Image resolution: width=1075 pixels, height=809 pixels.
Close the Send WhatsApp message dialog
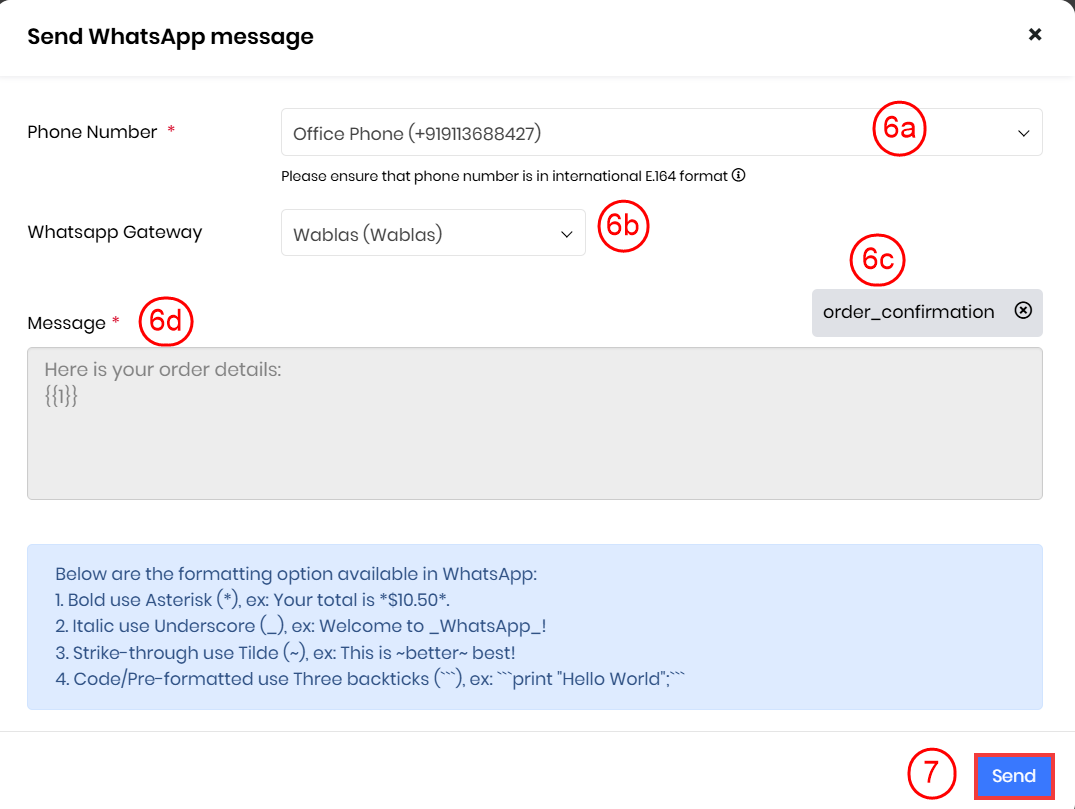point(1035,35)
